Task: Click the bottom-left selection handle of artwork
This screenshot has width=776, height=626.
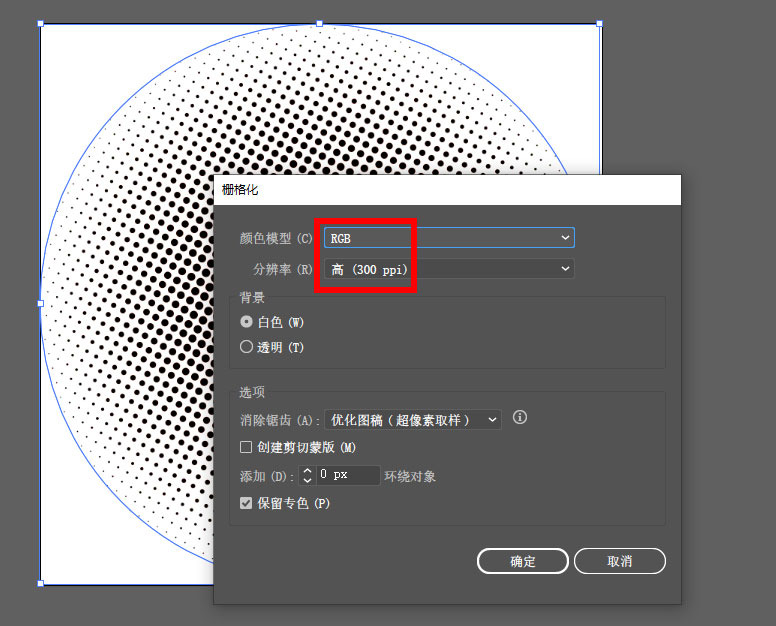Action: 41,583
